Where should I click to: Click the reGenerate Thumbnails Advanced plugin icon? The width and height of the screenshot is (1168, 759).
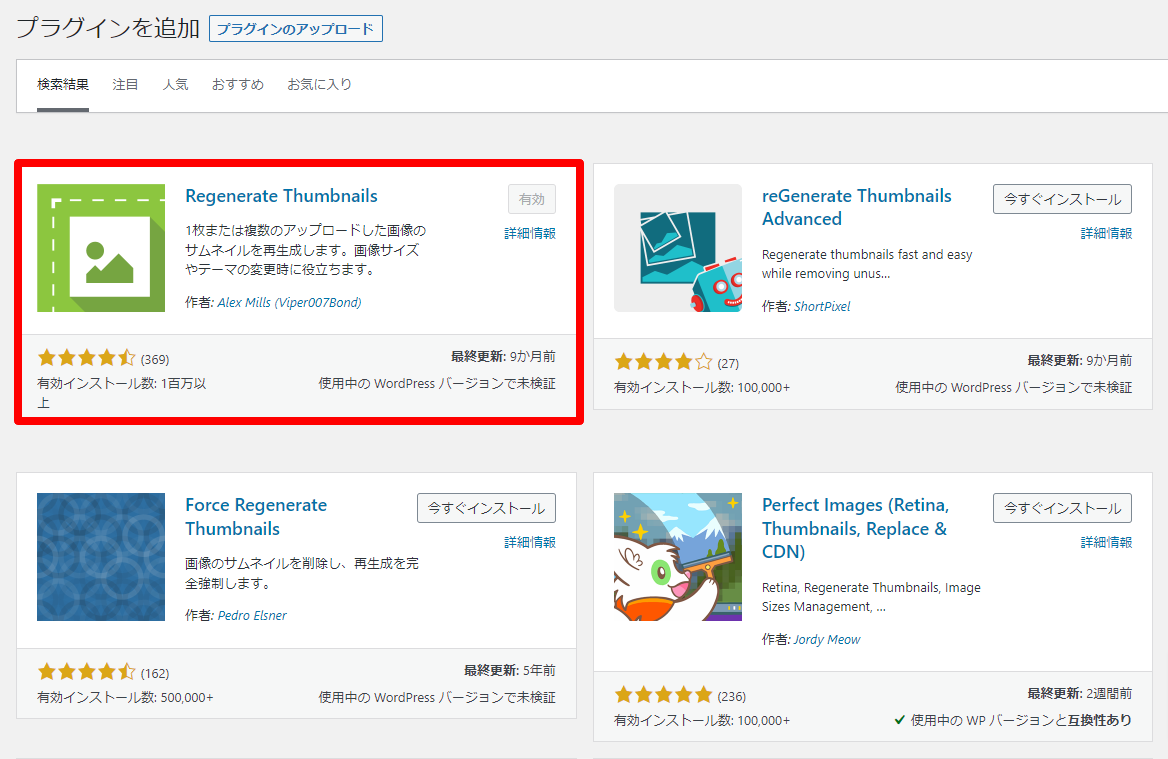click(x=678, y=248)
